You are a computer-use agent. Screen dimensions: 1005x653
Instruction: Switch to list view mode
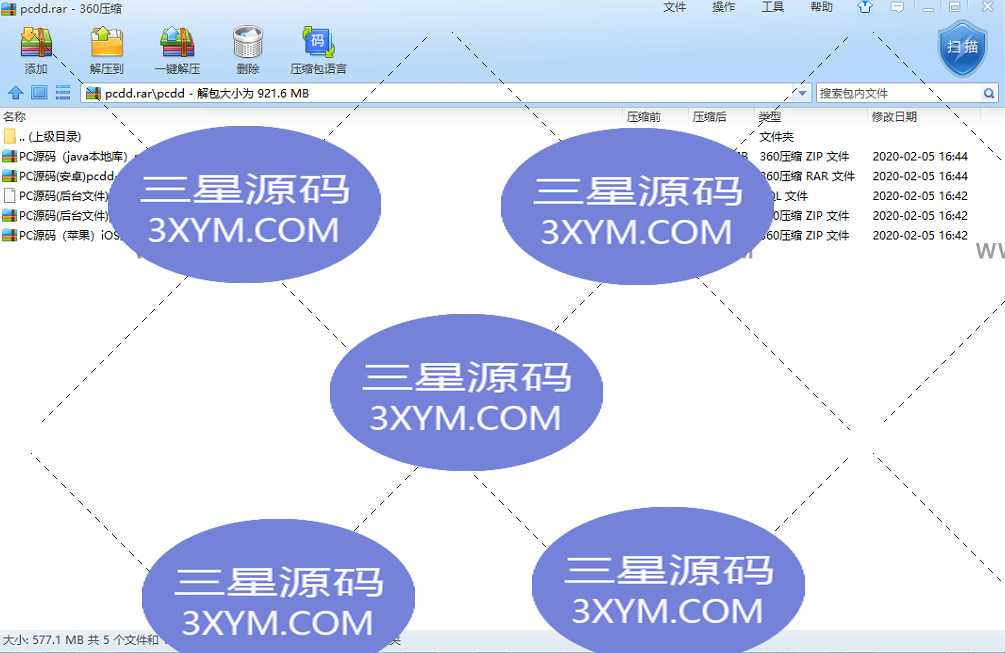click(x=62, y=93)
